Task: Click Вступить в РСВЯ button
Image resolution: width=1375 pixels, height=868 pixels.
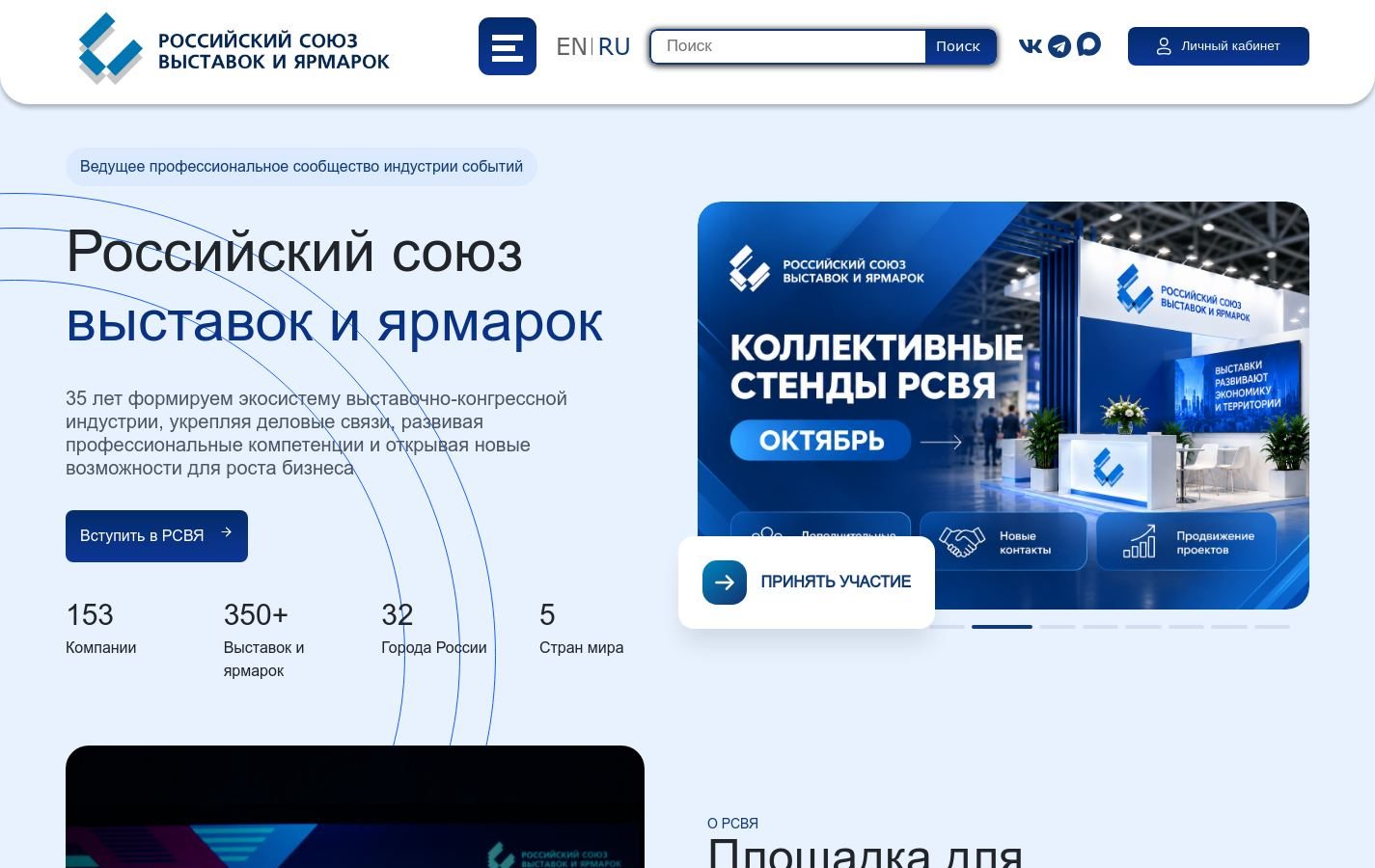Action: coord(156,536)
